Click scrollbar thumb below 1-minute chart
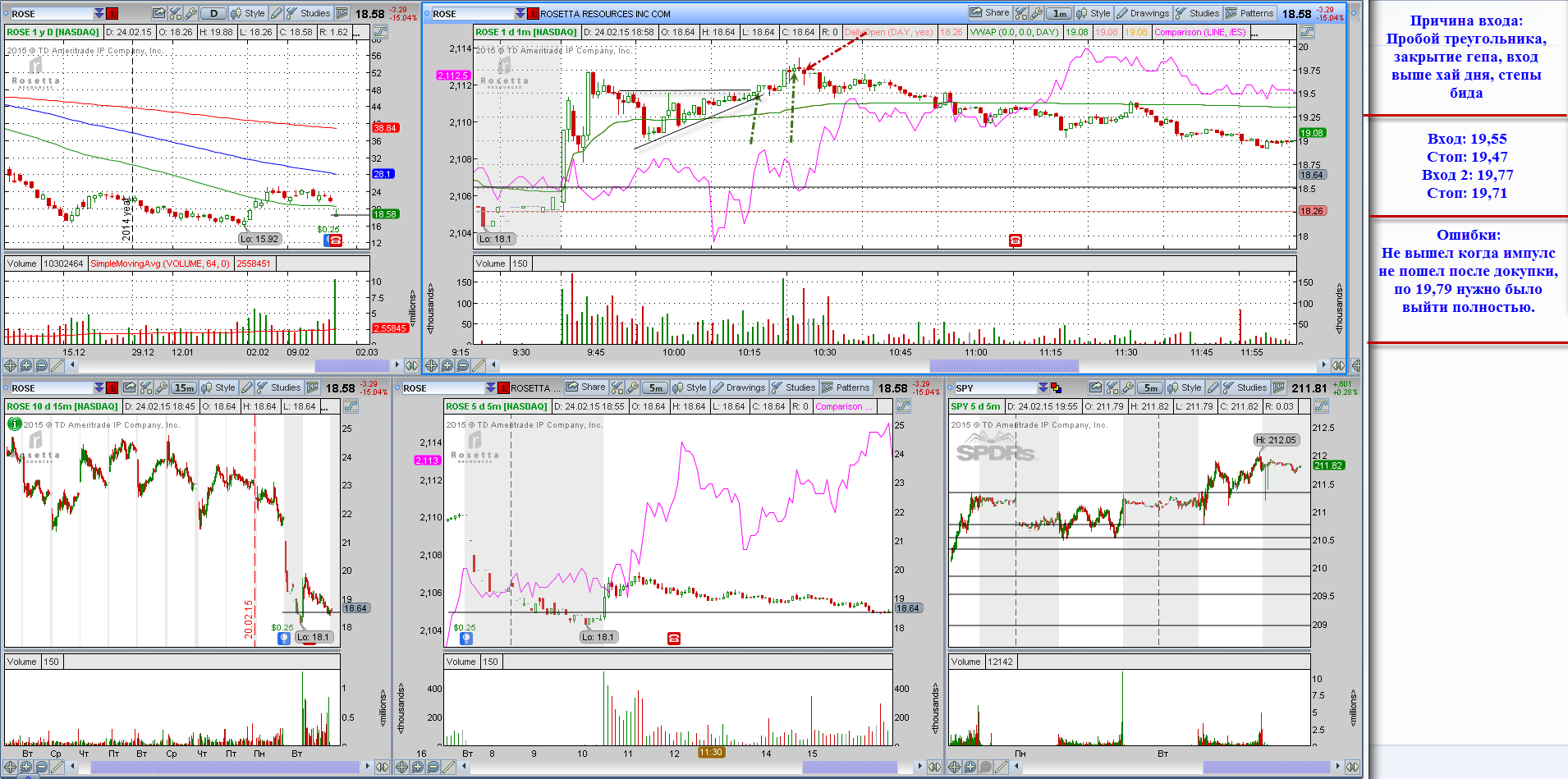 pos(1004,365)
